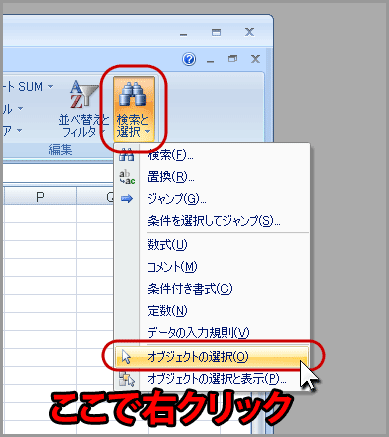
Task: Close the workbook with inner X button
Action: pyautogui.click(x=255, y=59)
